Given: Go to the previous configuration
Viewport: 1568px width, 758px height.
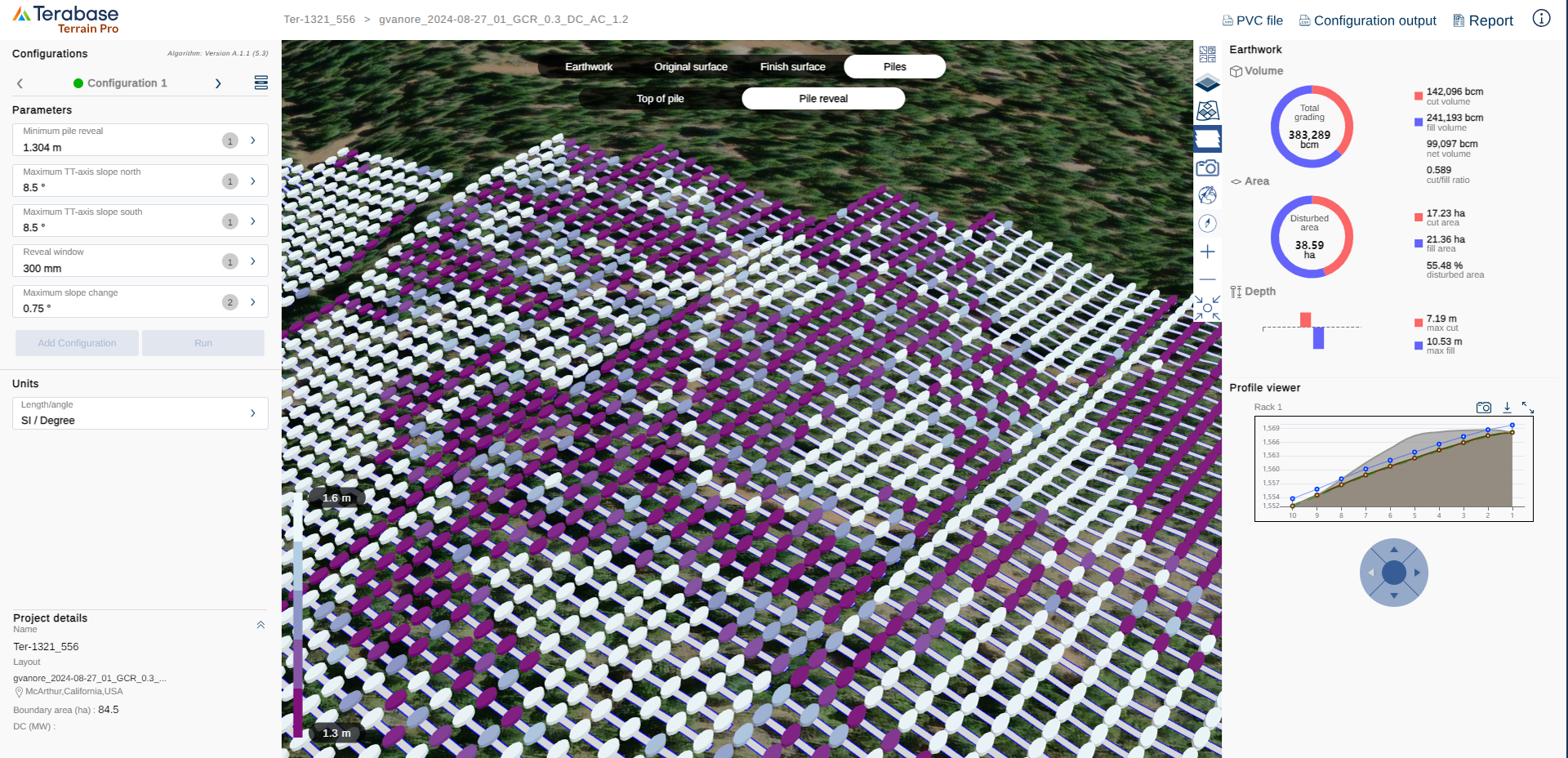Looking at the screenshot, I should [x=20, y=83].
